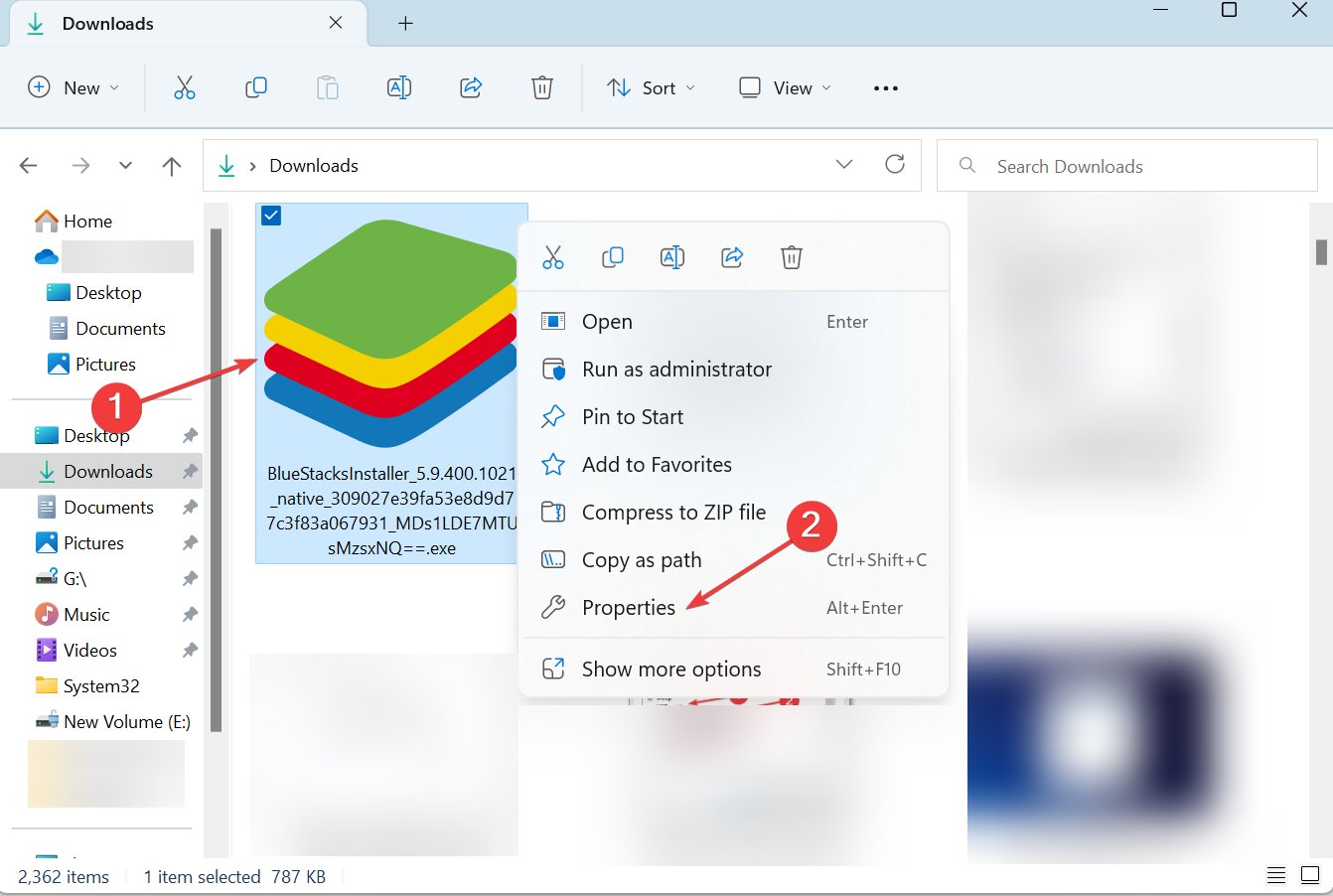Click the "1 item selected 787 KB" status text
The width and height of the screenshot is (1333, 896).
click(x=234, y=877)
